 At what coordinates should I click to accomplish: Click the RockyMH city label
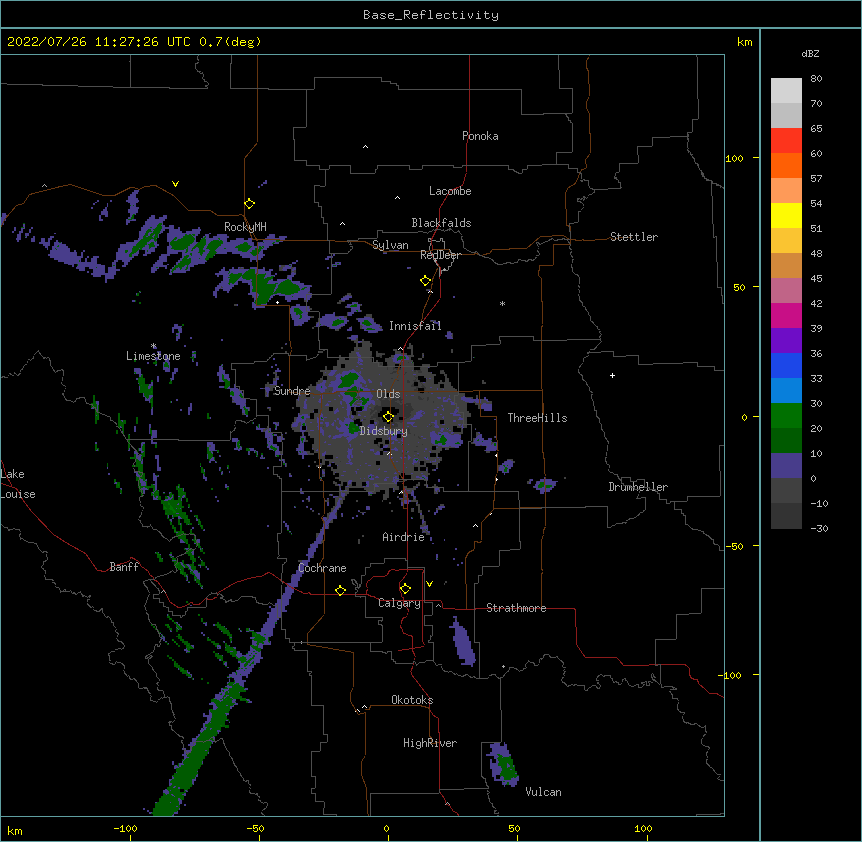point(245,227)
